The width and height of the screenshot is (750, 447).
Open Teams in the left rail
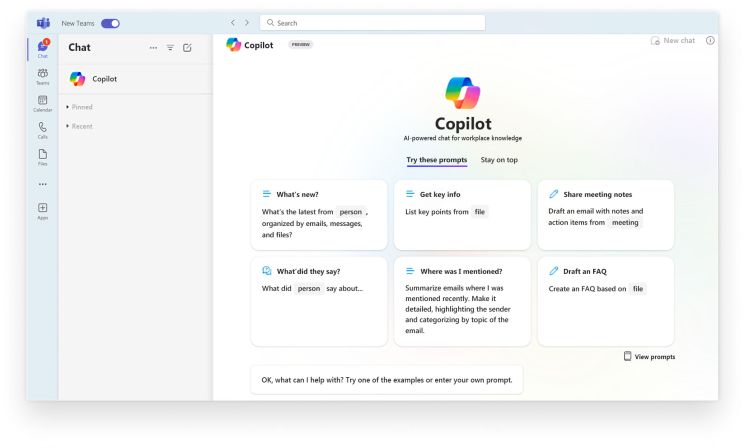(x=43, y=76)
